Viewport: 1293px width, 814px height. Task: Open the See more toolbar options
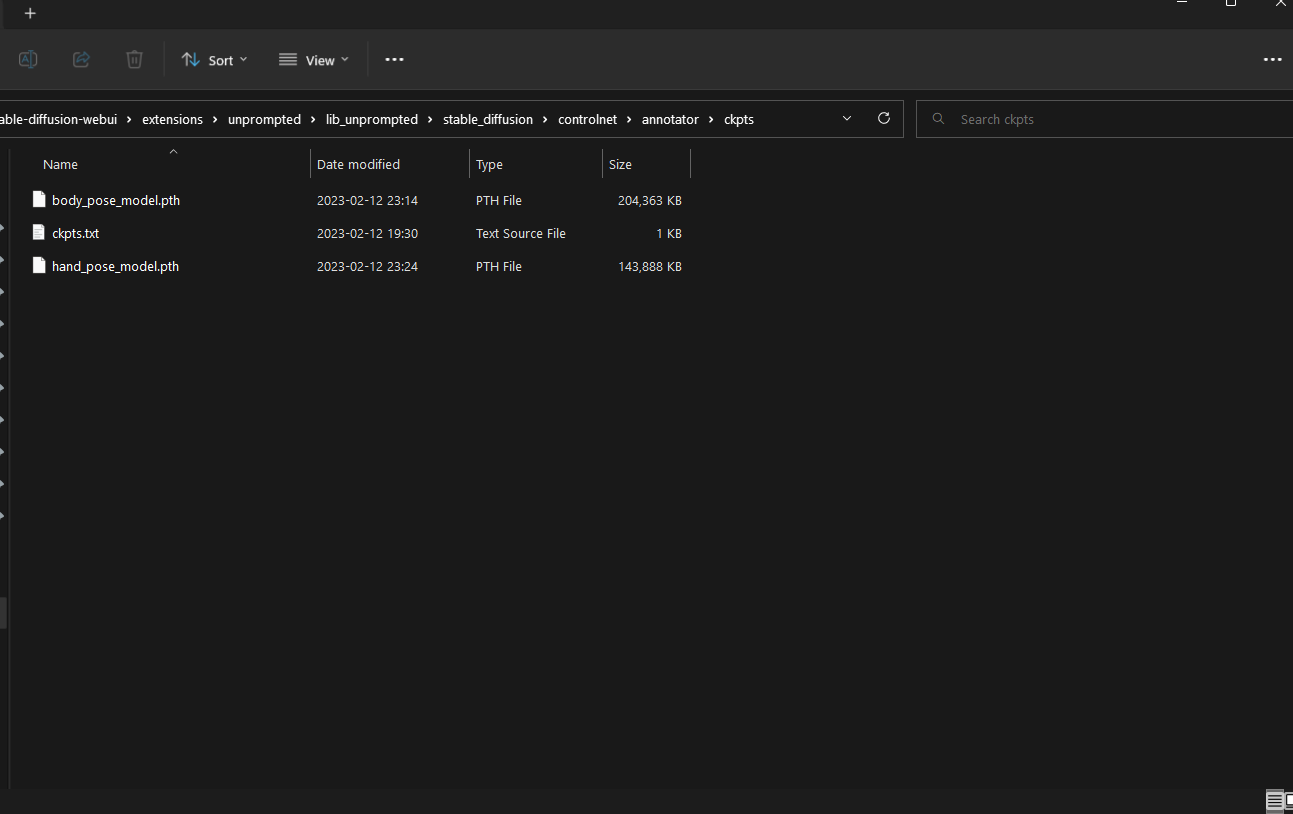point(394,60)
